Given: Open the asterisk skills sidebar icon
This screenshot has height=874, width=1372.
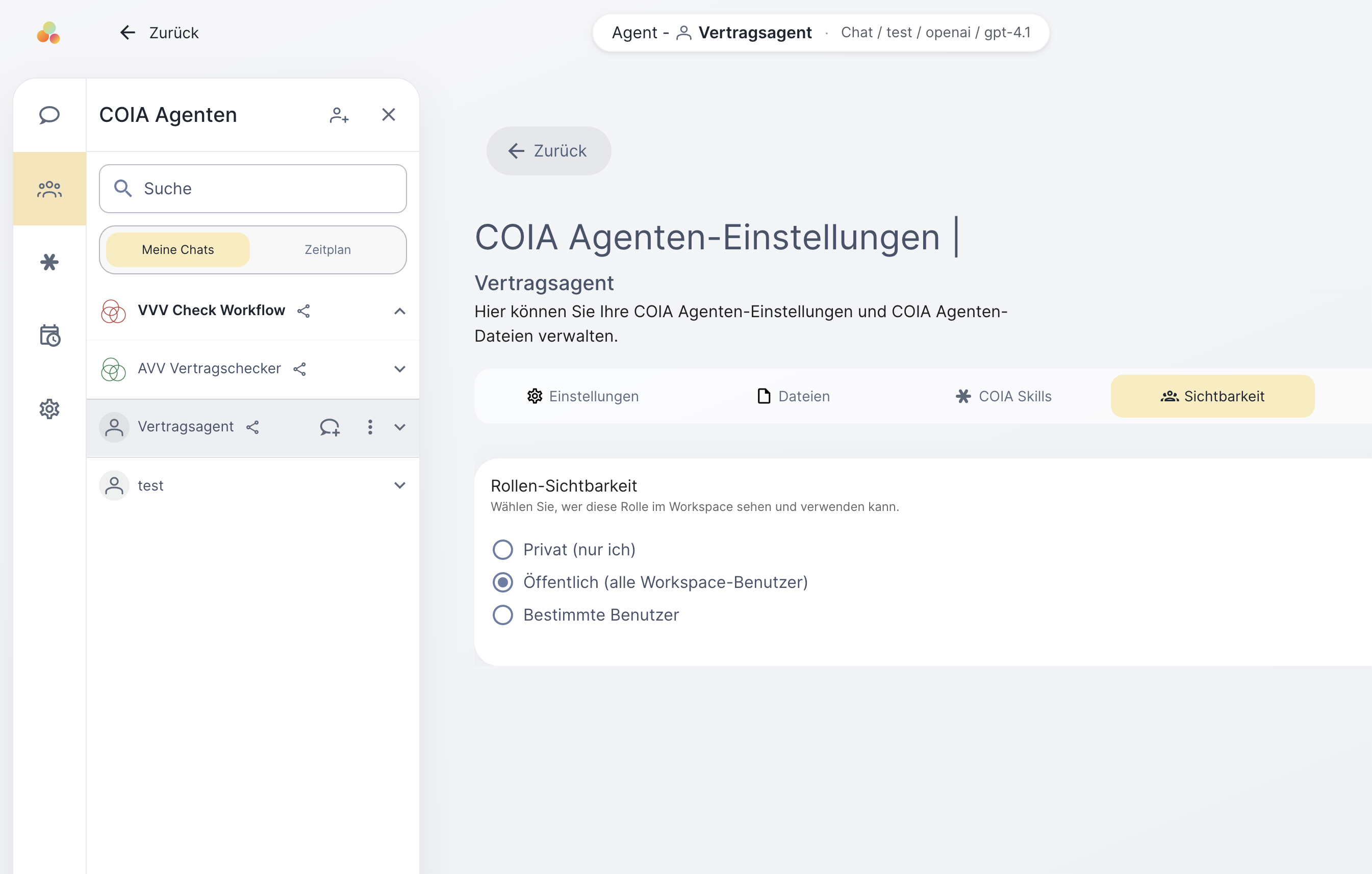Looking at the screenshot, I should tap(49, 262).
